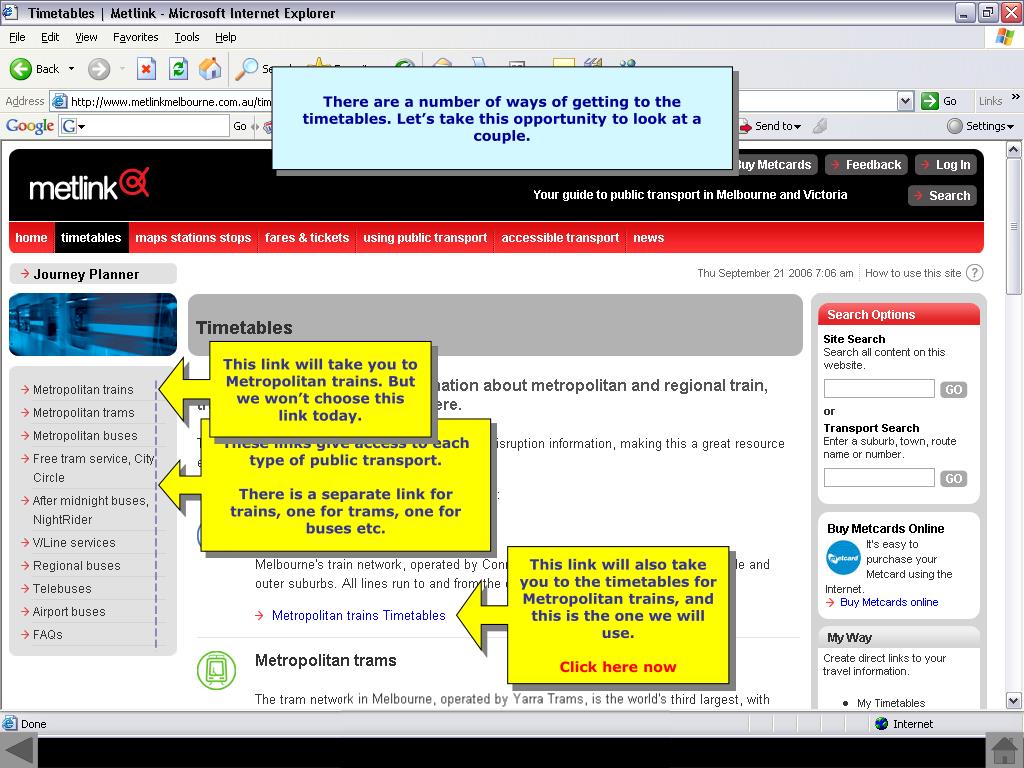Open the Google toolbar search dropdown
The height and width of the screenshot is (768, 1024).
(82, 126)
